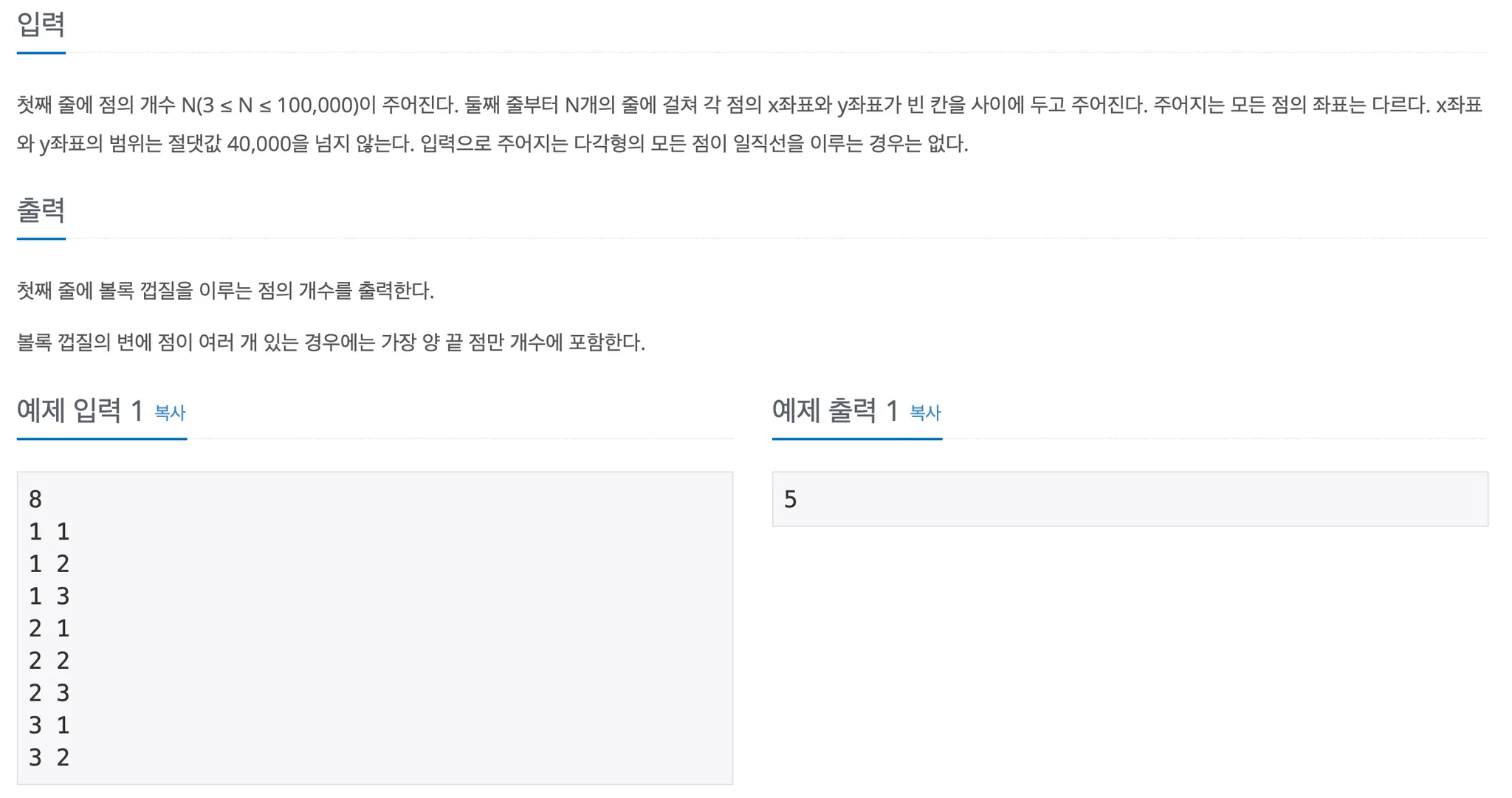Click the N(3 ≤ N ≤ 100,000) constraint text
This screenshot has width=1512, height=798.
pos(269,105)
